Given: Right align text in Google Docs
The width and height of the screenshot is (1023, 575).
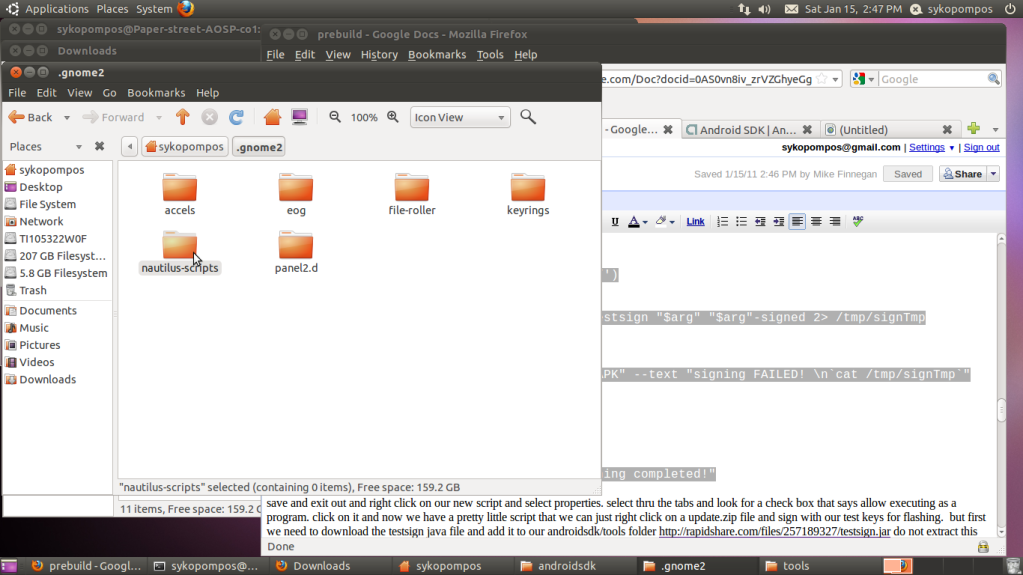Looking at the screenshot, I should click(x=835, y=222).
